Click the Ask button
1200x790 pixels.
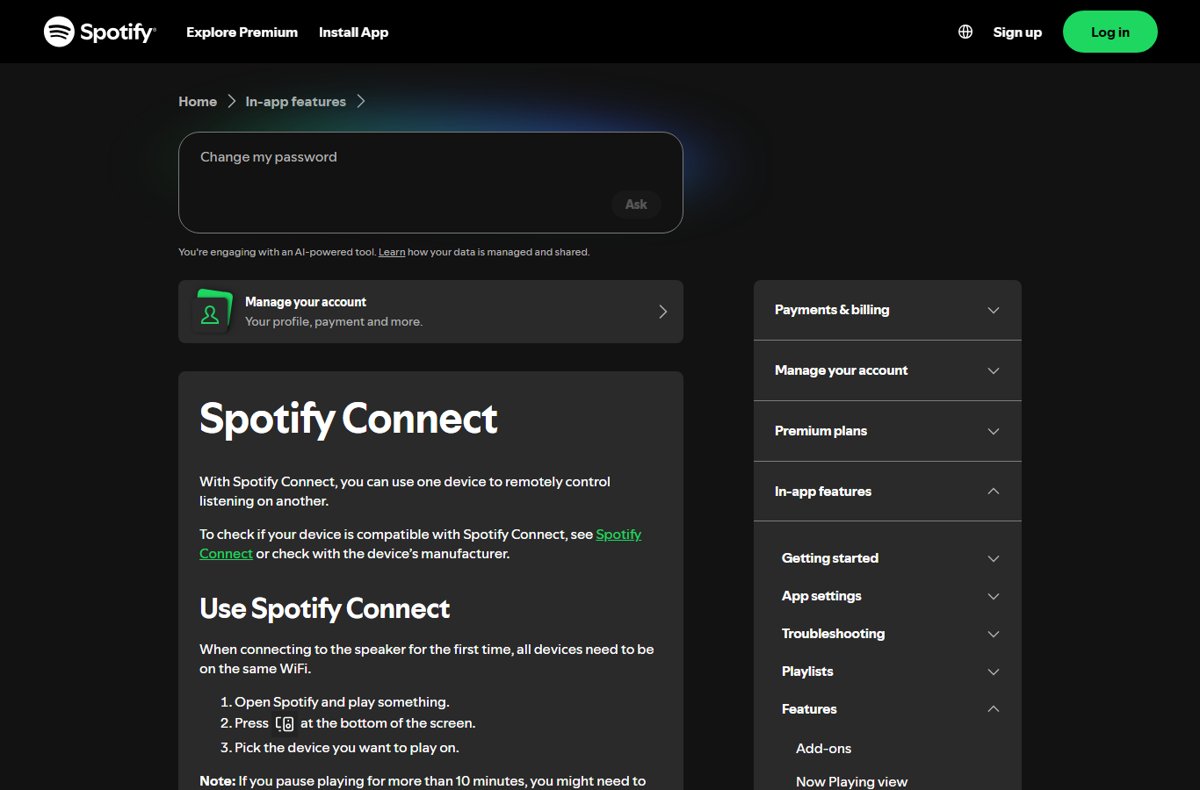click(636, 204)
